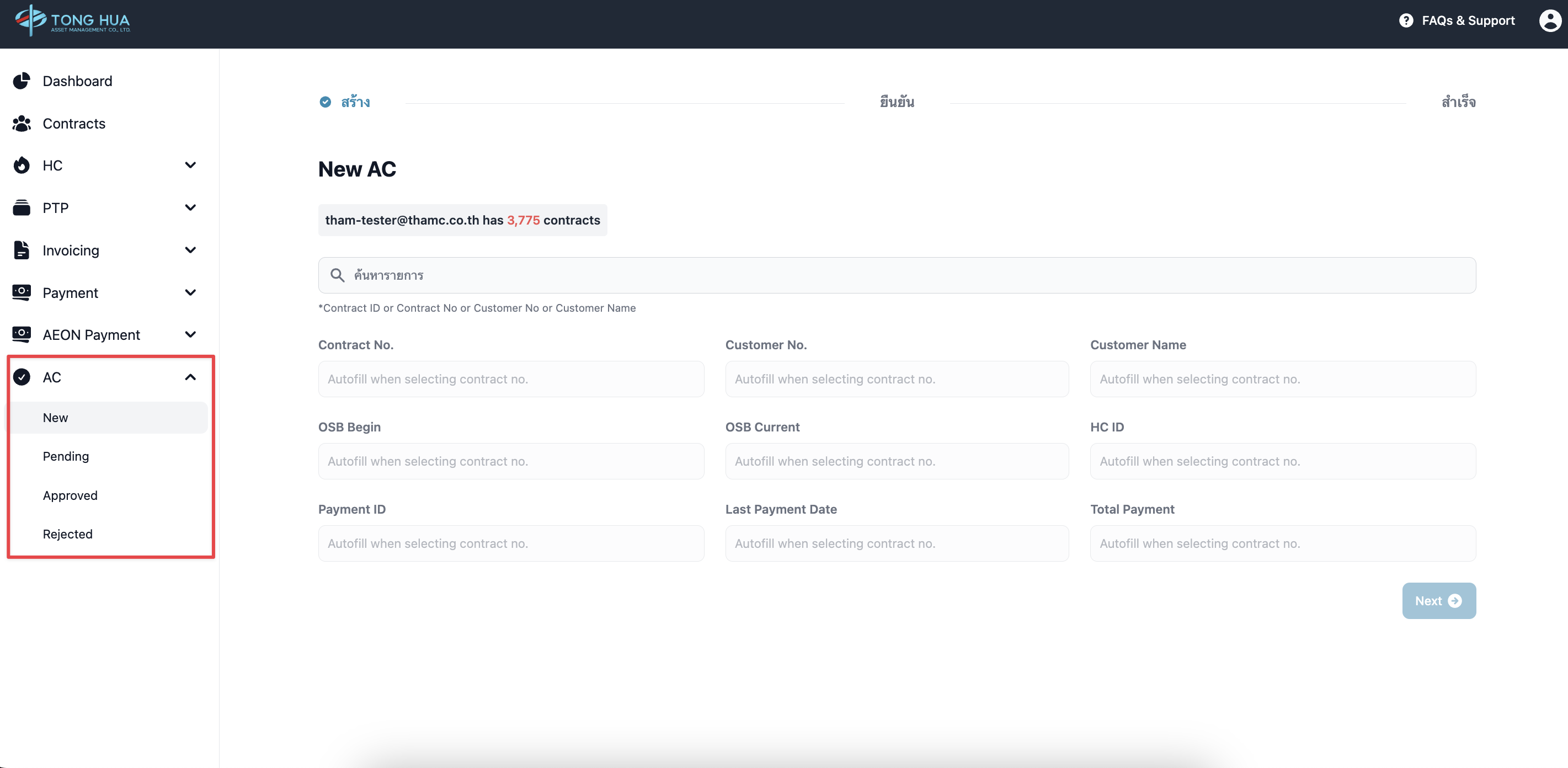Click the ค้นหารายการ search field
The image size is (1568, 768).
point(897,275)
